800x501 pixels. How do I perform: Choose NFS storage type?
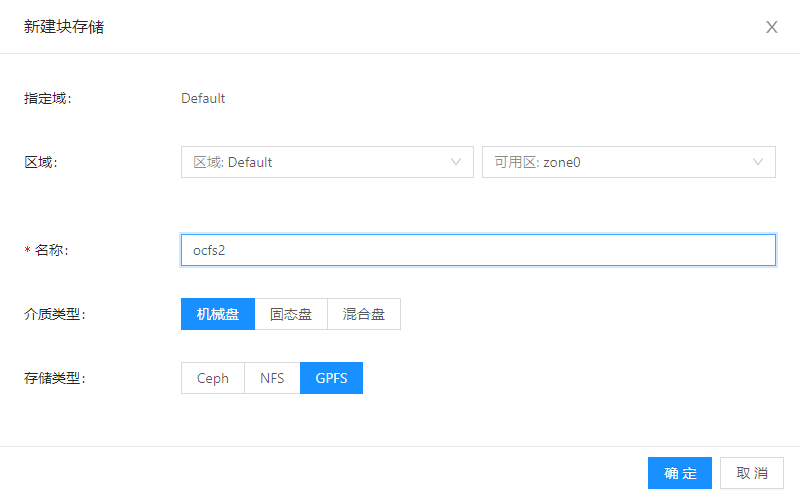[x=272, y=378]
